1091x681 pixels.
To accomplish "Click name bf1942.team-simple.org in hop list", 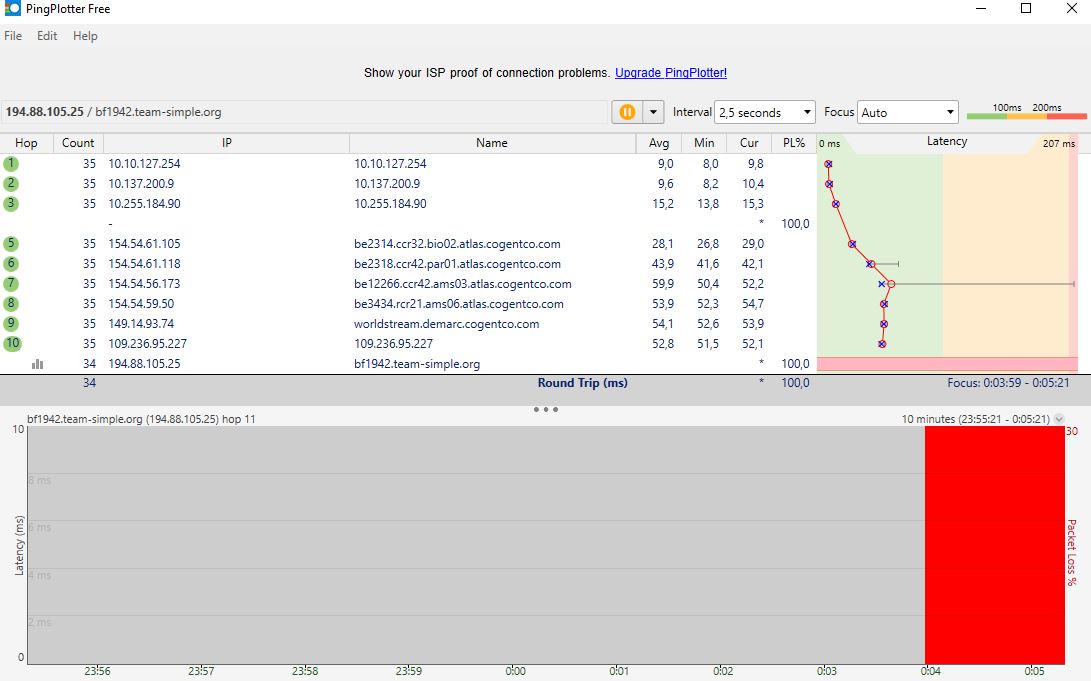I will pyautogui.click(x=417, y=364).
